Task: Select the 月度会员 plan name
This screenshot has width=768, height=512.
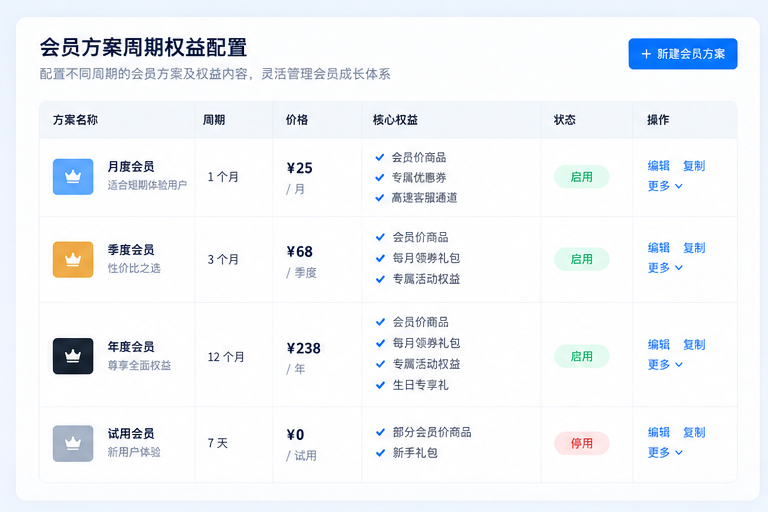Action: 131,167
